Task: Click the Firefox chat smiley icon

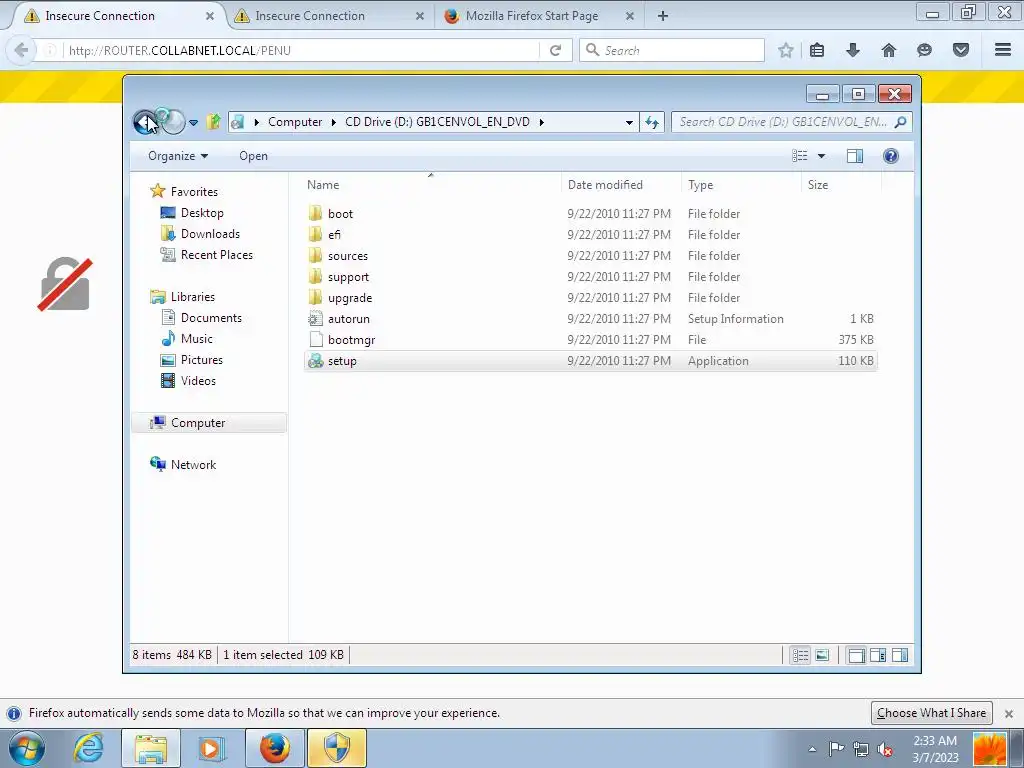Action: (x=924, y=50)
